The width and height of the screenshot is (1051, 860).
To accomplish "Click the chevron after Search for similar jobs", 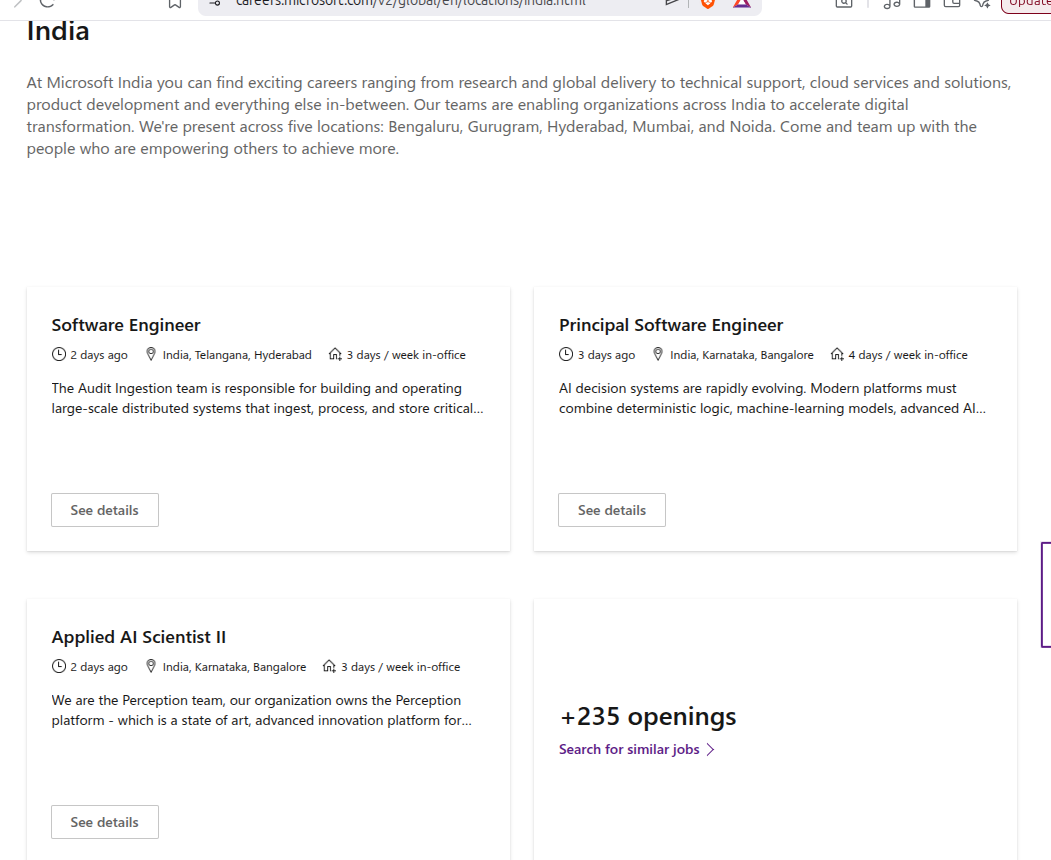I will tap(710, 749).
